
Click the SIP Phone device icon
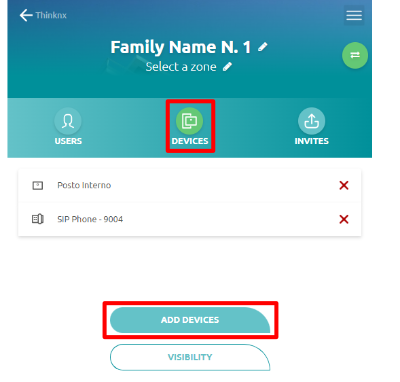pos(38,219)
